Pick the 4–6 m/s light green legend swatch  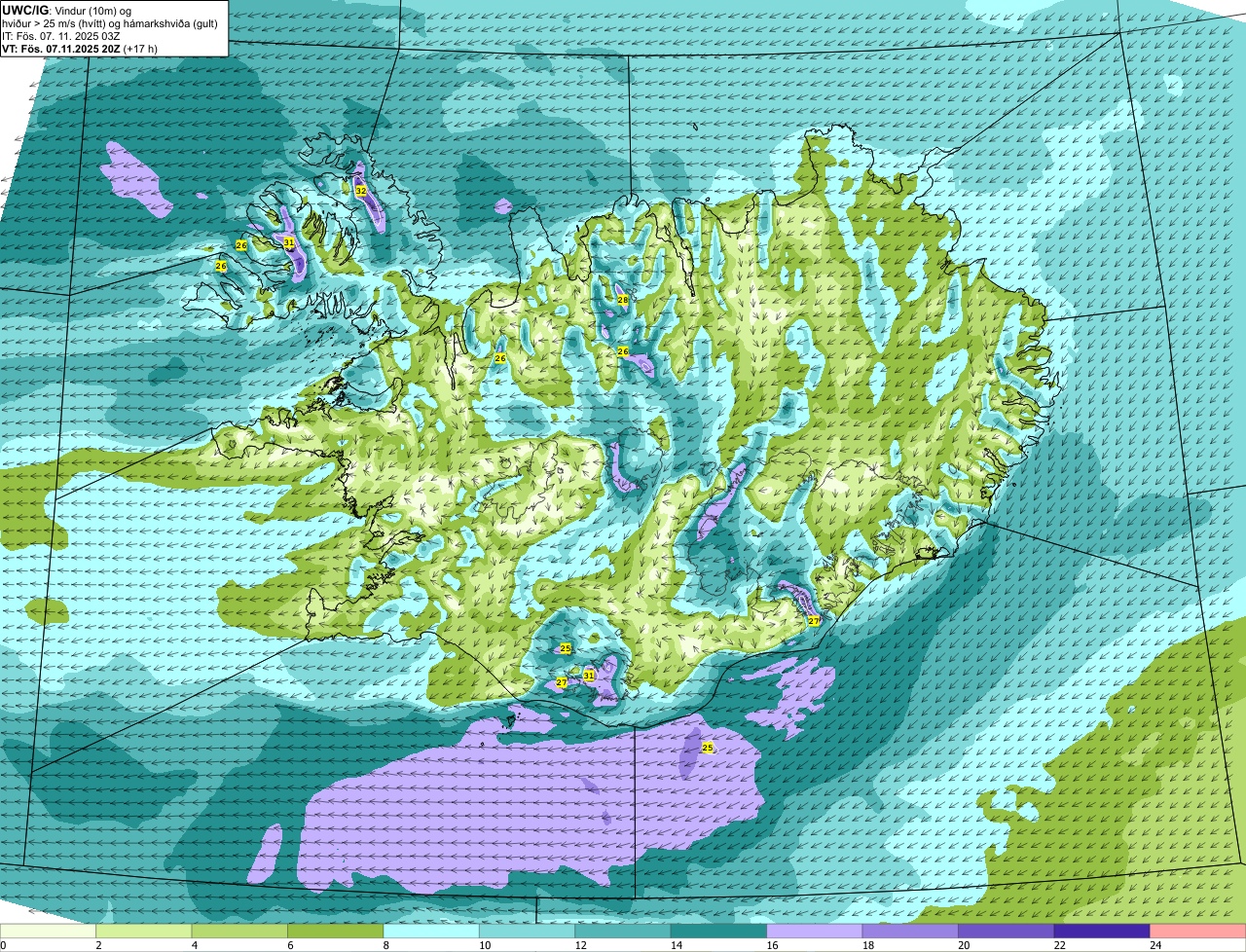pyautogui.click(x=240, y=932)
